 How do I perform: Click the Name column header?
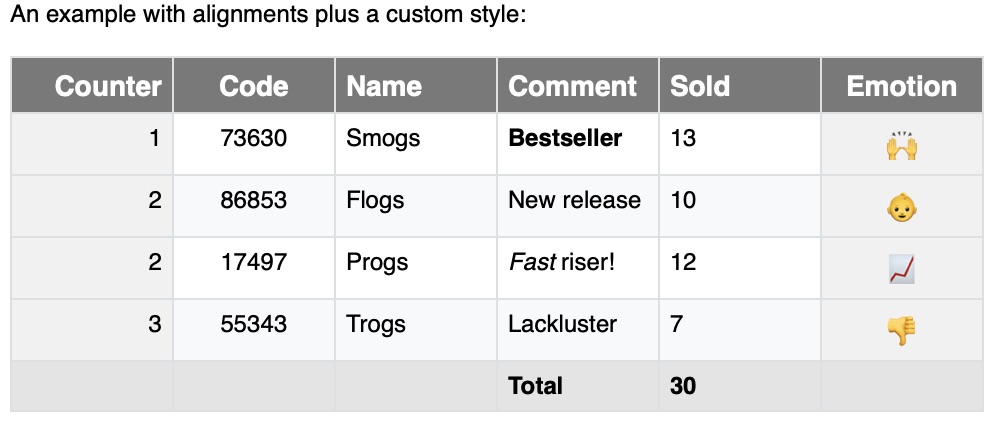coord(384,86)
